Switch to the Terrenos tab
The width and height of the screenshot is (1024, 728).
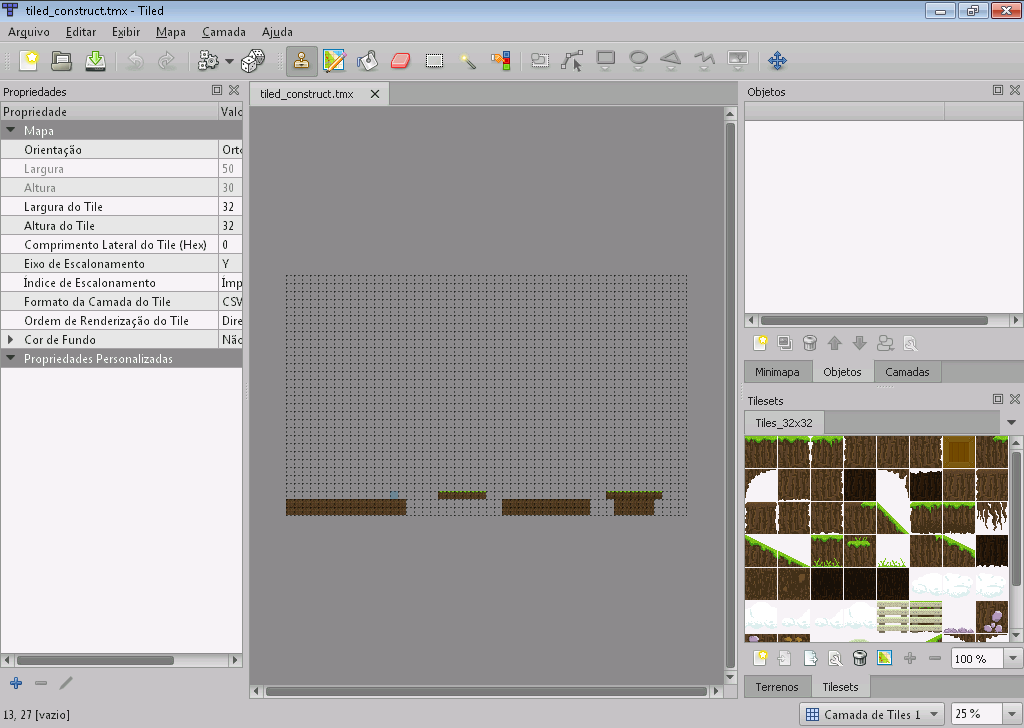coord(777,686)
